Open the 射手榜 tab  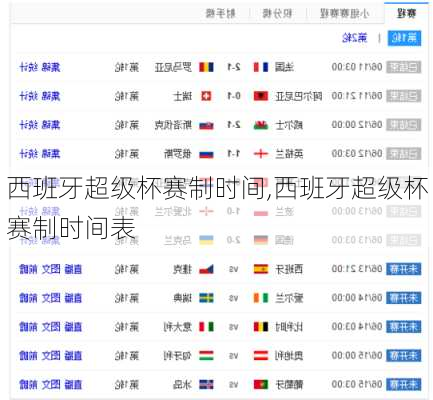coord(221,14)
